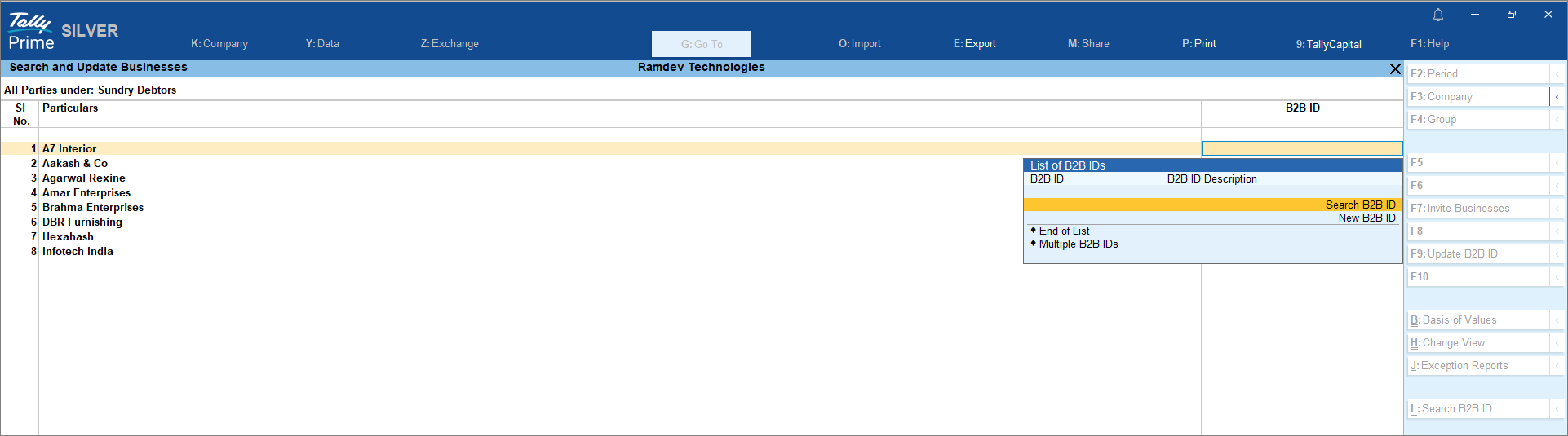The height and width of the screenshot is (436, 1568).
Task: Open F1: Help menu
Action: click(x=1429, y=44)
